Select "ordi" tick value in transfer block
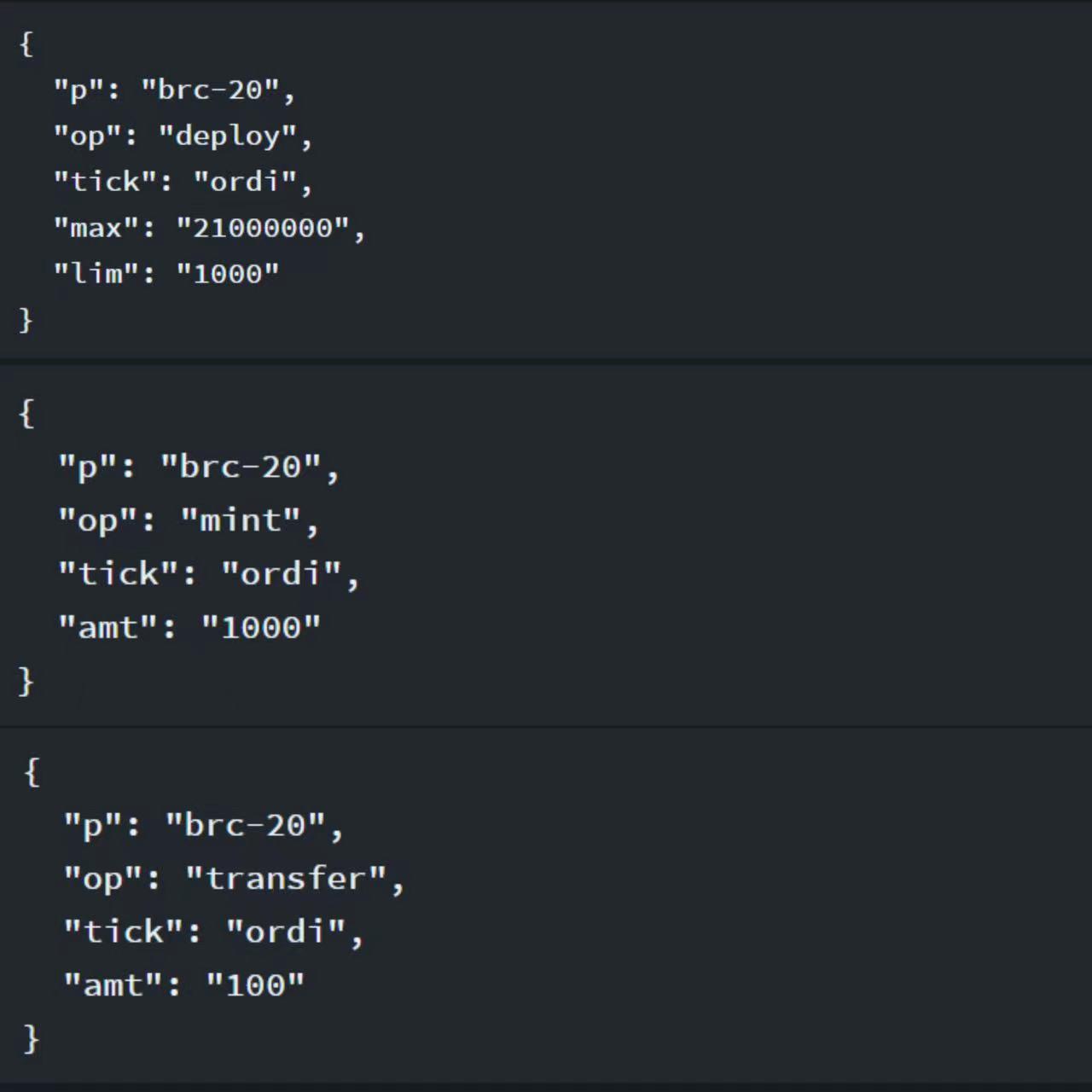1092x1092 pixels. click(286, 932)
